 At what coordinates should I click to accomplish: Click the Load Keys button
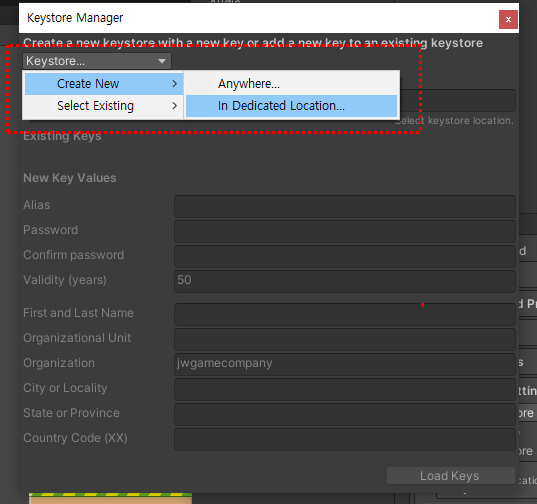click(x=451, y=476)
